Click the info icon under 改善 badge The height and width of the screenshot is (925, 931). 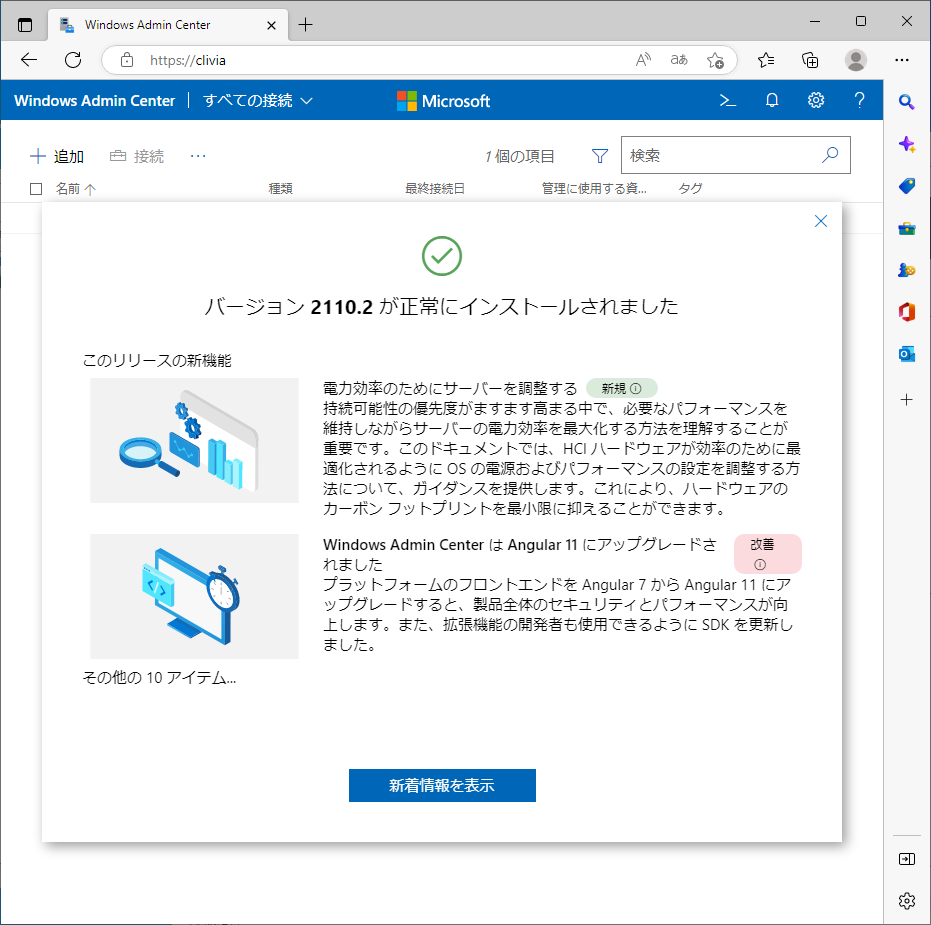click(760, 564)
